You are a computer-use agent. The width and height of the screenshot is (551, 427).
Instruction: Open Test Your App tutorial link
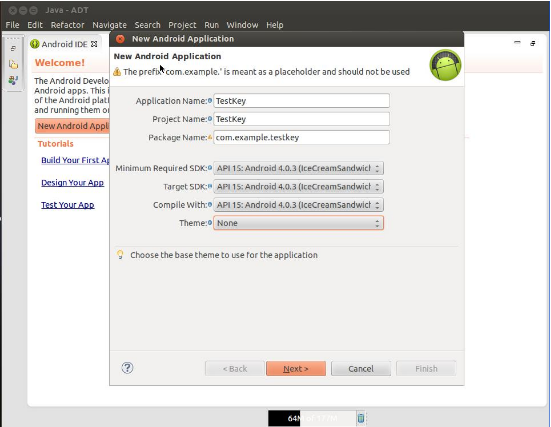(67, 205)
